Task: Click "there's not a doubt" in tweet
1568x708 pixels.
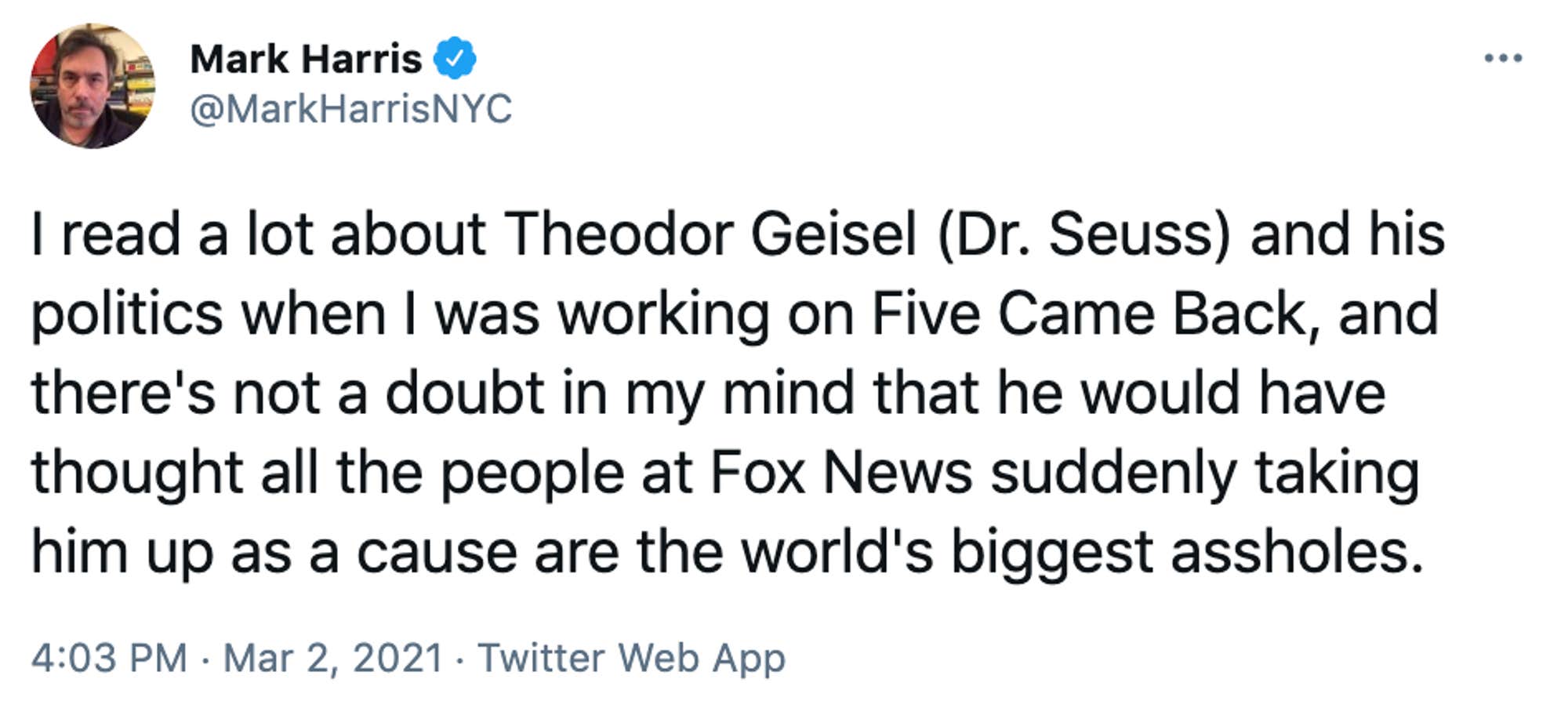Action: [x=287, y=393]
